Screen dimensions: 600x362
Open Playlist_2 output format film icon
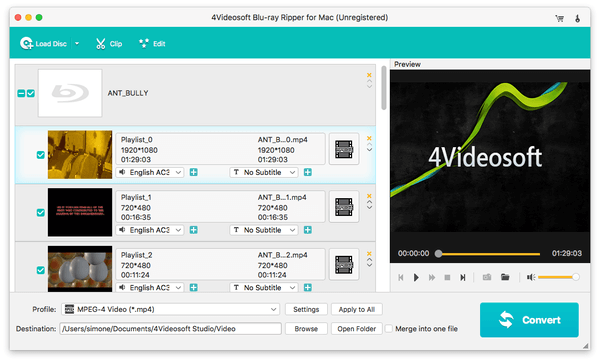pyautogui.click(x=344, y=264)
